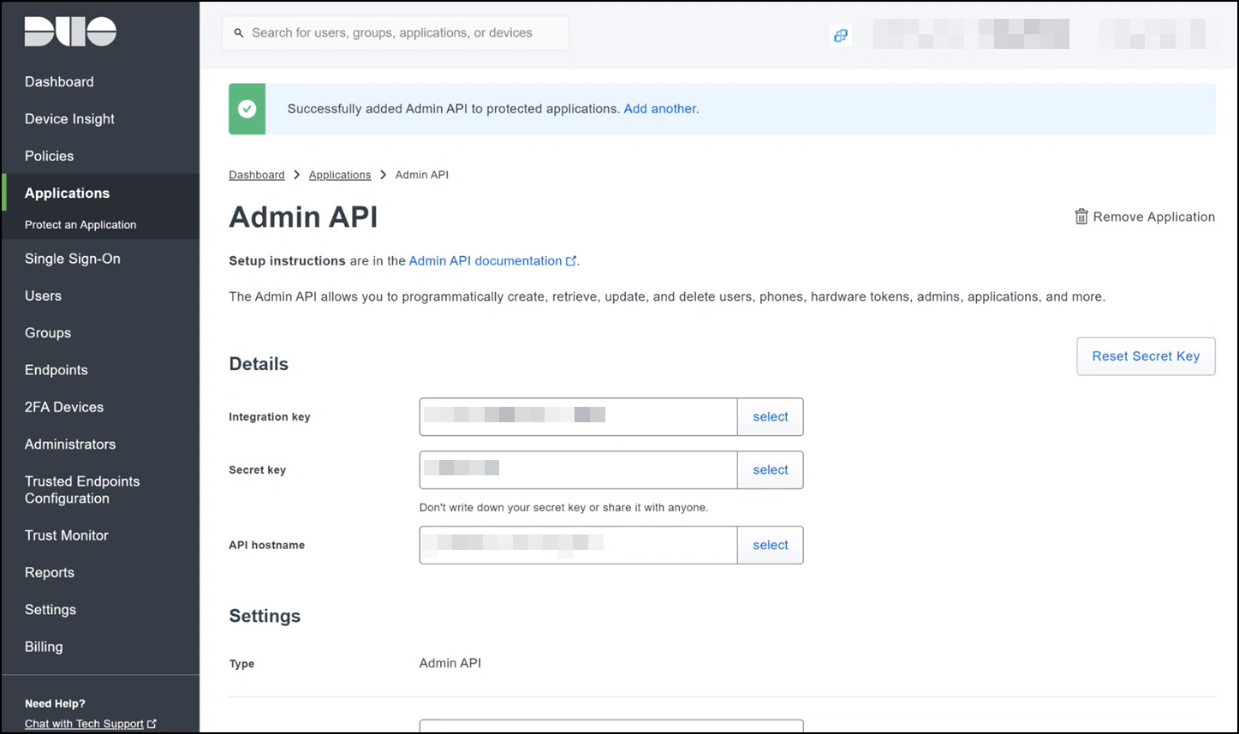
Task: Click the Settings section heading
Action: [265, 616]
